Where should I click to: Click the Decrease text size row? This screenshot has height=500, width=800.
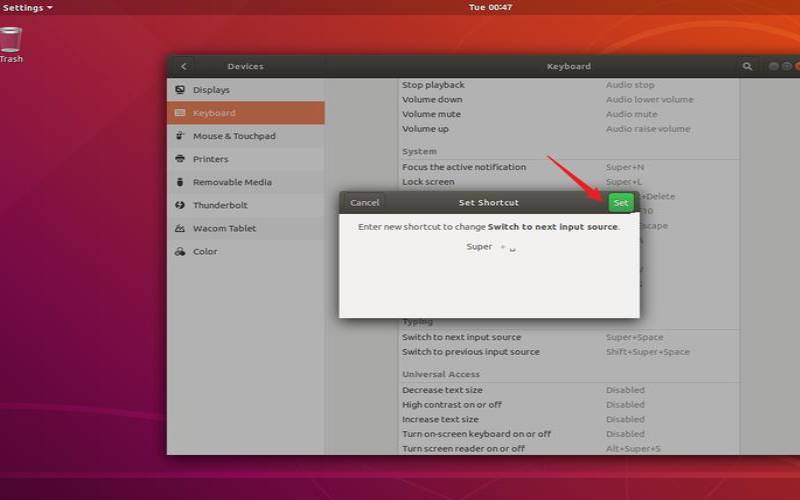(568, 390)
